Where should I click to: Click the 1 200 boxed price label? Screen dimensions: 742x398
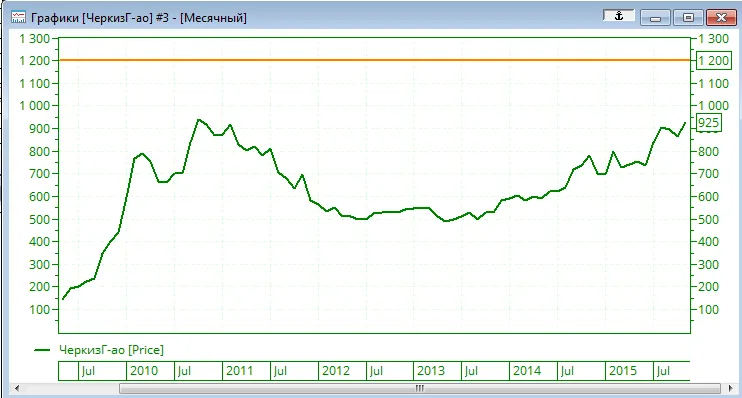pos(714,61)
